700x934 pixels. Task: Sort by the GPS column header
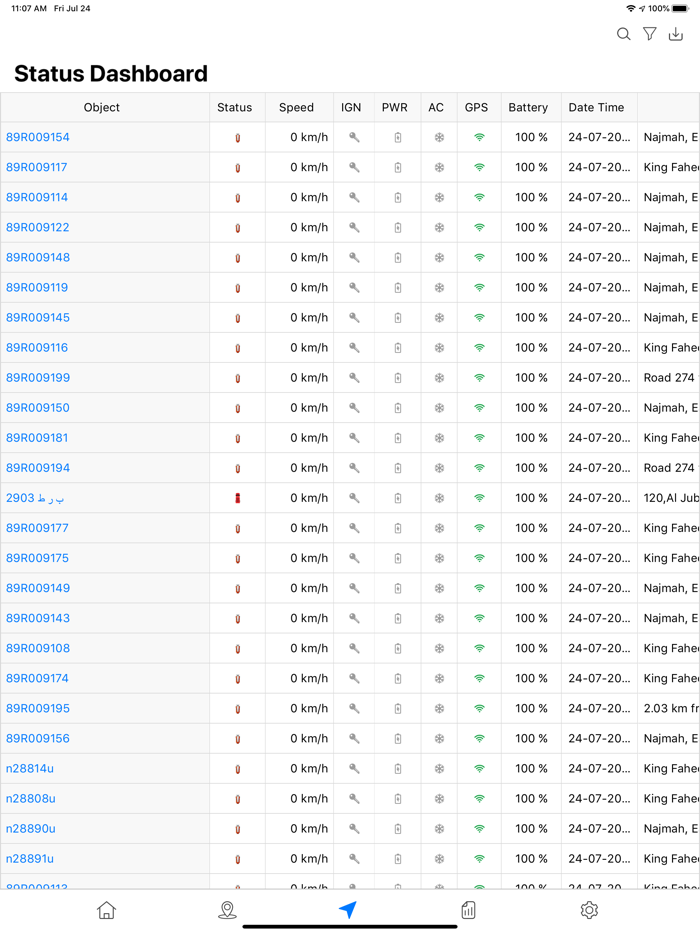click(477, 107)
